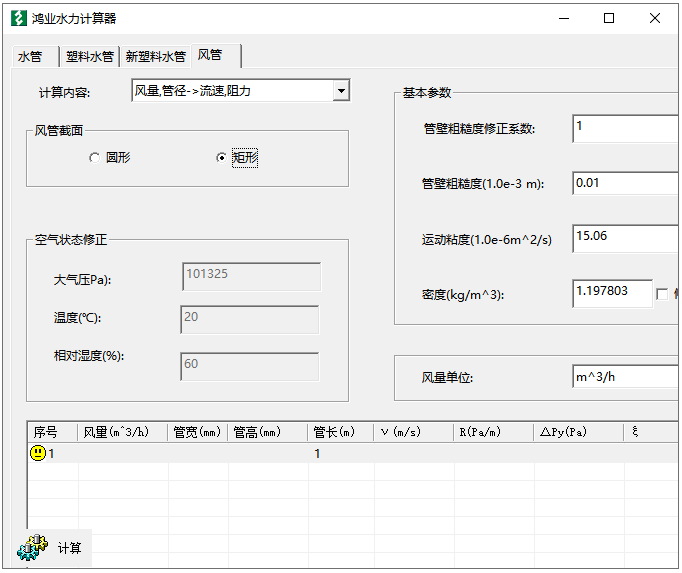Click the smiley face icon in row 1
The width and height of the screenshot is (682, 573).
pos(38,453)
